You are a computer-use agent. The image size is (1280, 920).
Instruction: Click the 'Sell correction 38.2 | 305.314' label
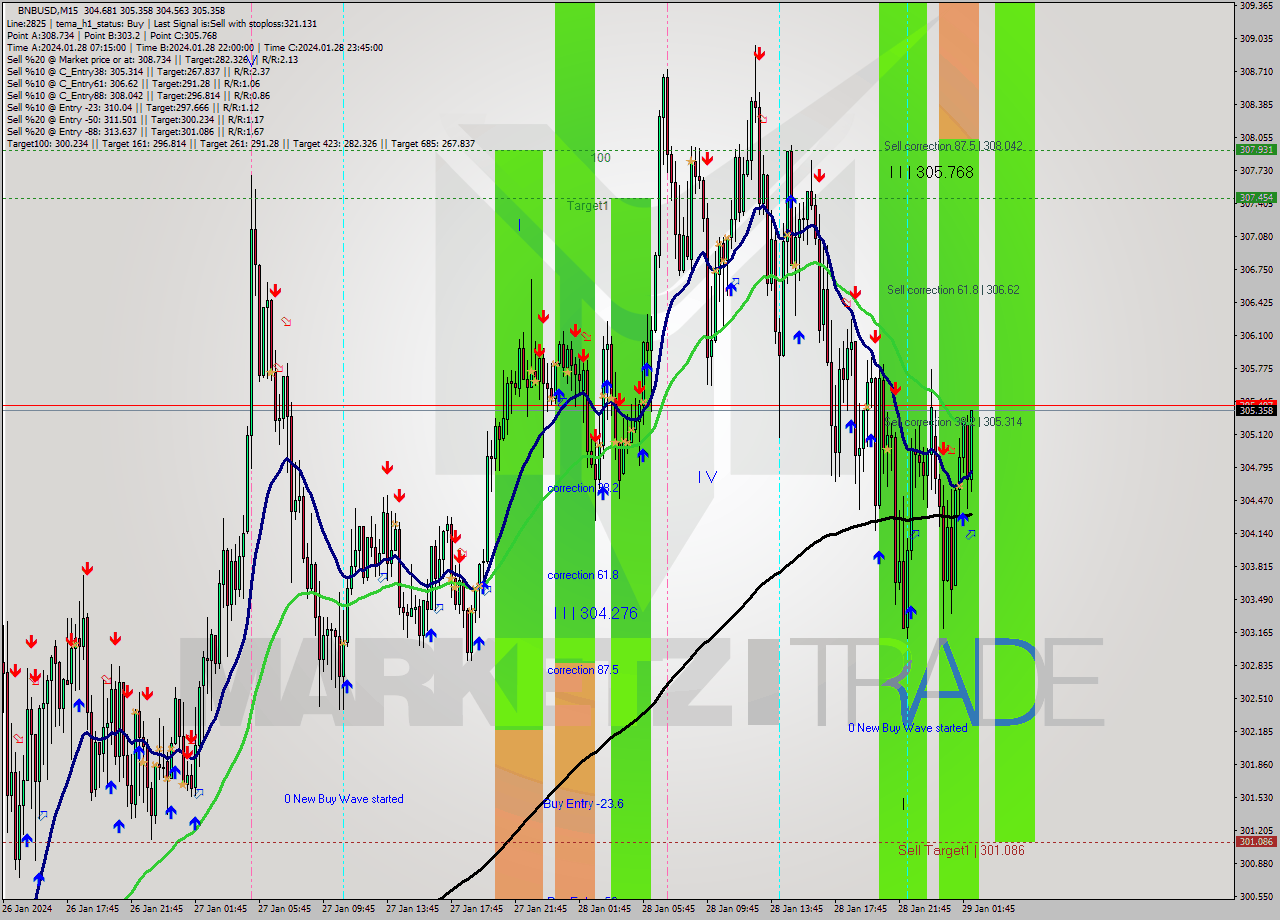point(953,422)
